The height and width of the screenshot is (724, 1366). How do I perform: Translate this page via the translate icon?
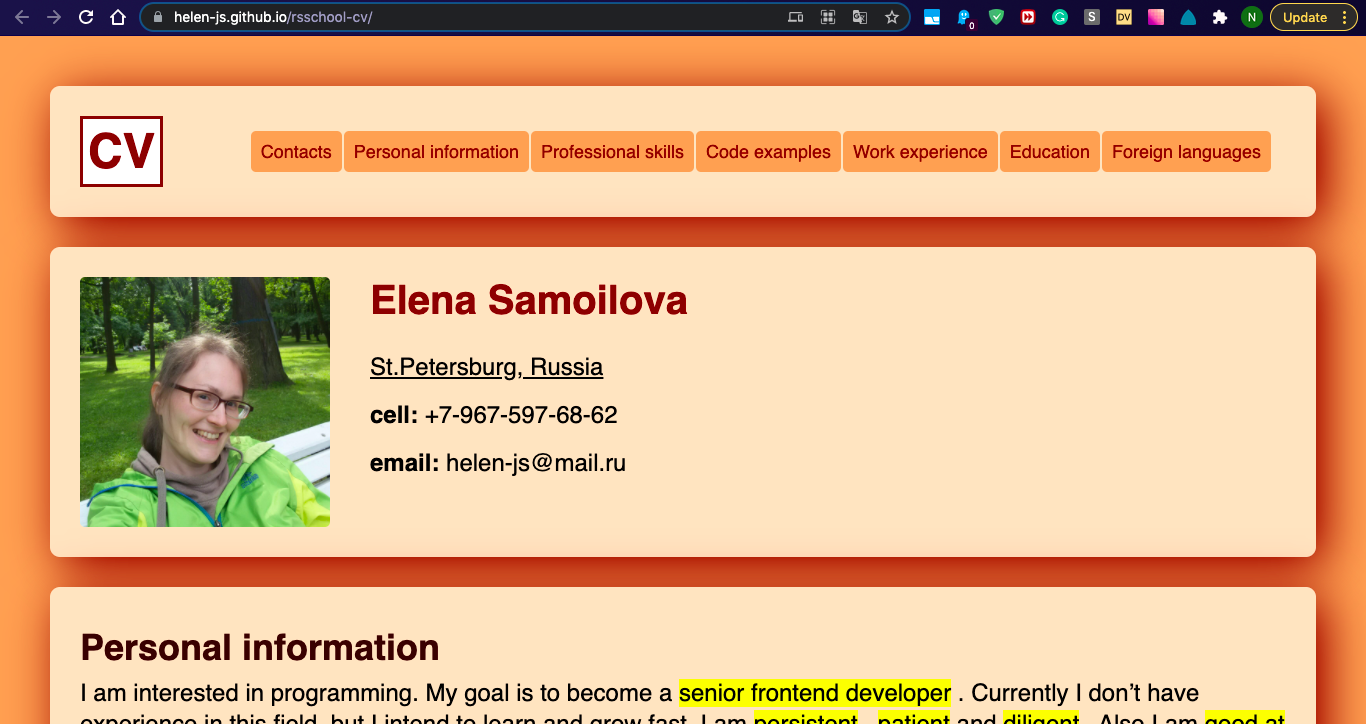860,17
